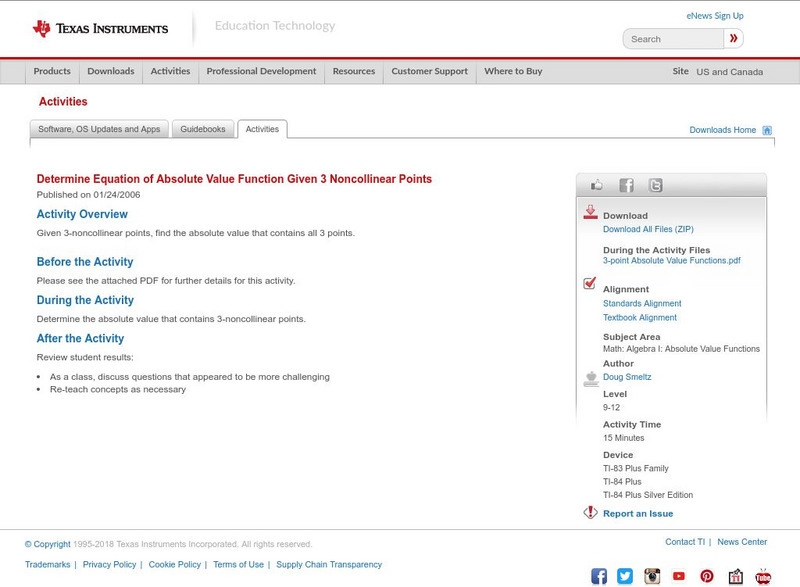Share activity via the gray Twitter icon
The width and height of the screenshot is (800, 587).
click(656, 185)
